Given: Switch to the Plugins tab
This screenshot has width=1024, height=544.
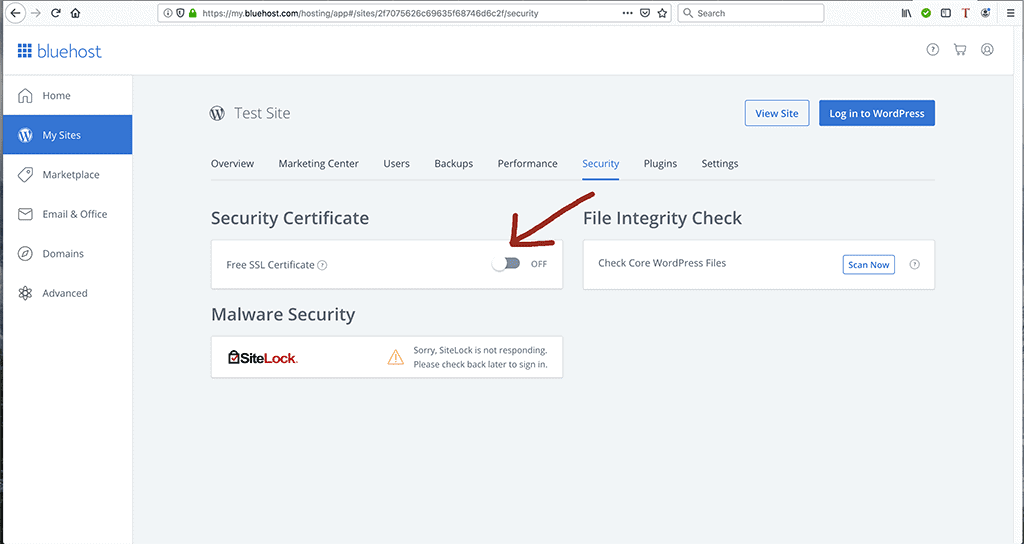Looking at the screenshot, I should [660, 164].
